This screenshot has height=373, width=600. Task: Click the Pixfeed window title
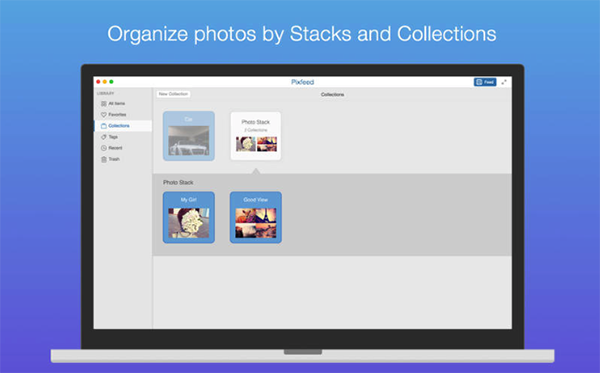coord(302,82)
